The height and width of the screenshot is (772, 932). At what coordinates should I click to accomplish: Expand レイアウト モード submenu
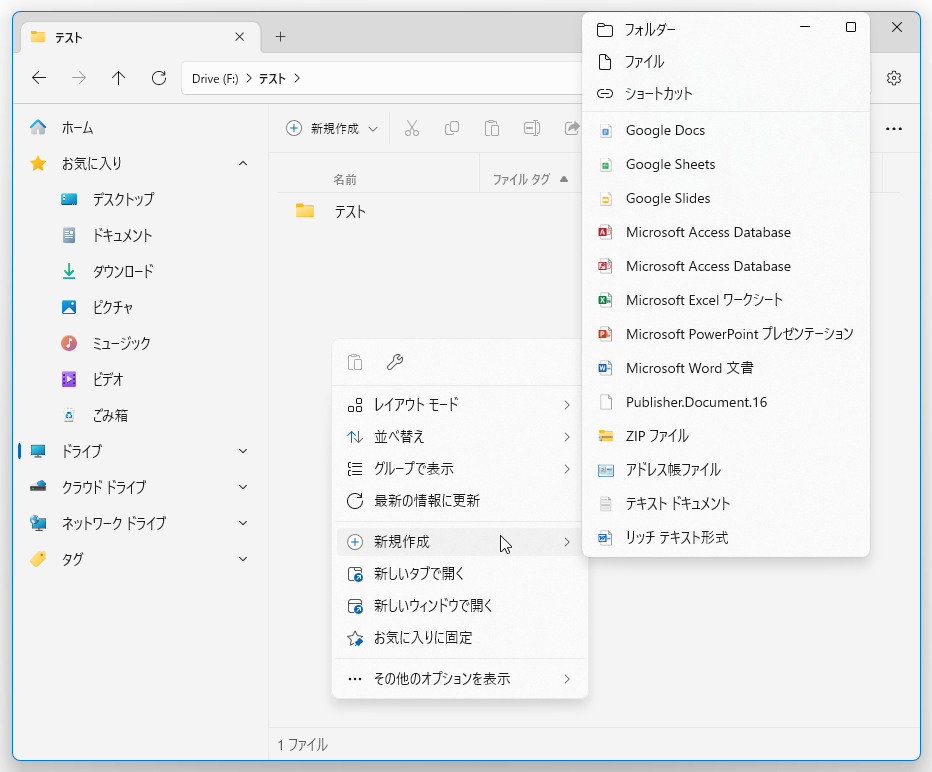[460, 405]
